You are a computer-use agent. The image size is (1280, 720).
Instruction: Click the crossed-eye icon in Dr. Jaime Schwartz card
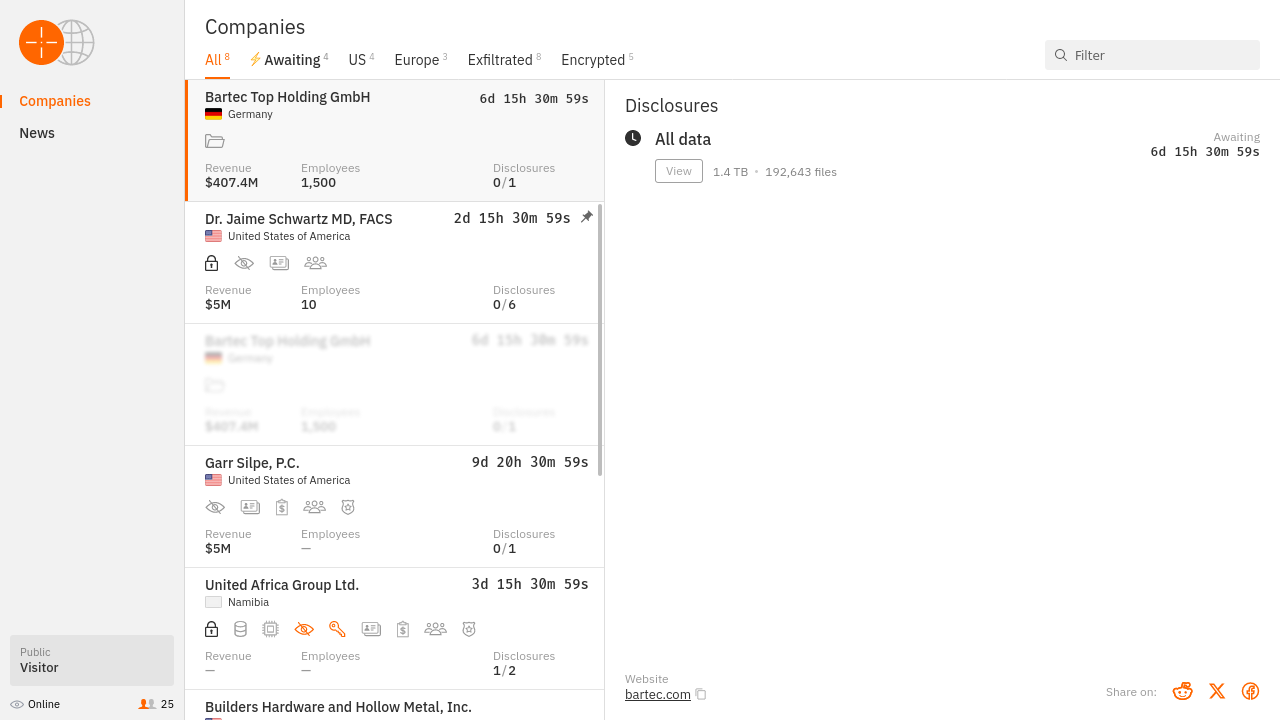244,263
